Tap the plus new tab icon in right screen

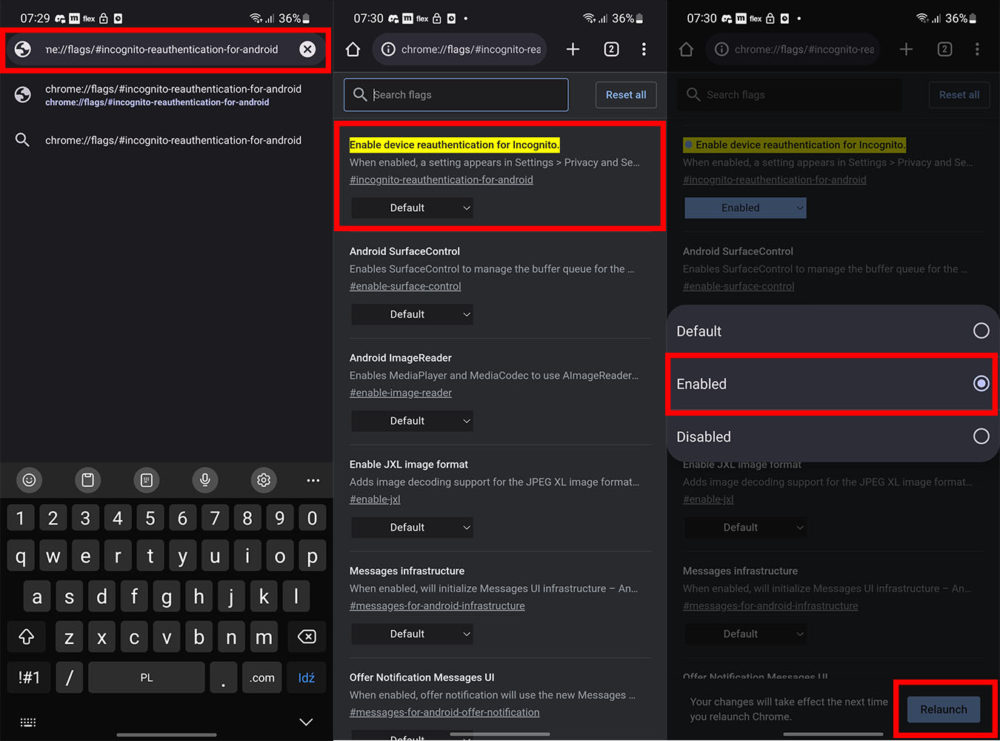click(x=906, y=49)
